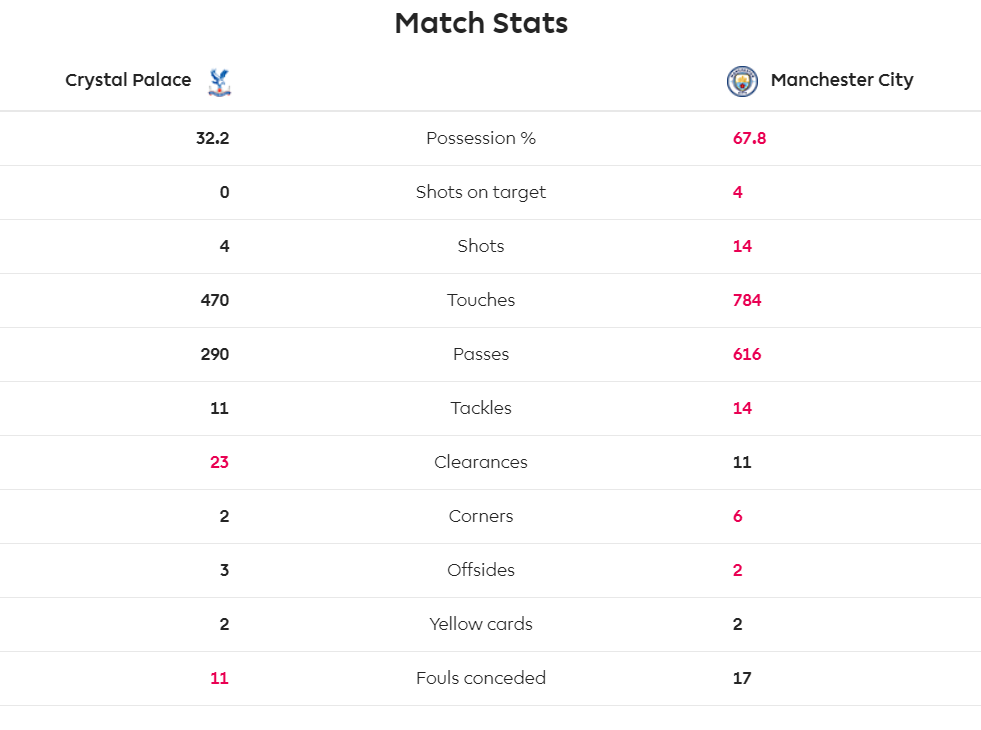The width and height of the screenshot is (981, 730).
Task: Click the Yellow cards stat label
Action: [480, 624]
